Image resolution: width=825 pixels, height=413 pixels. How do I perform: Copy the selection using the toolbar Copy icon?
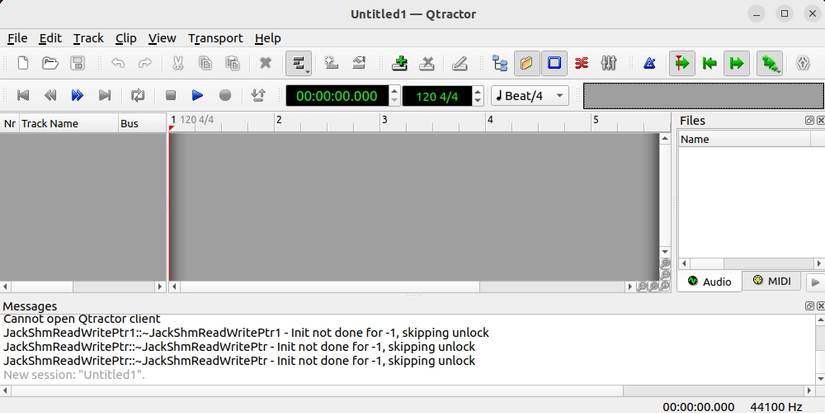[205, 64]
